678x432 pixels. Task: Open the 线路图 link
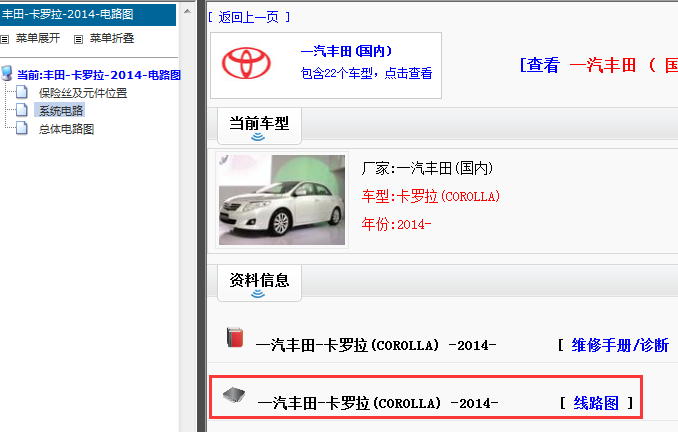tap(596, 403)
